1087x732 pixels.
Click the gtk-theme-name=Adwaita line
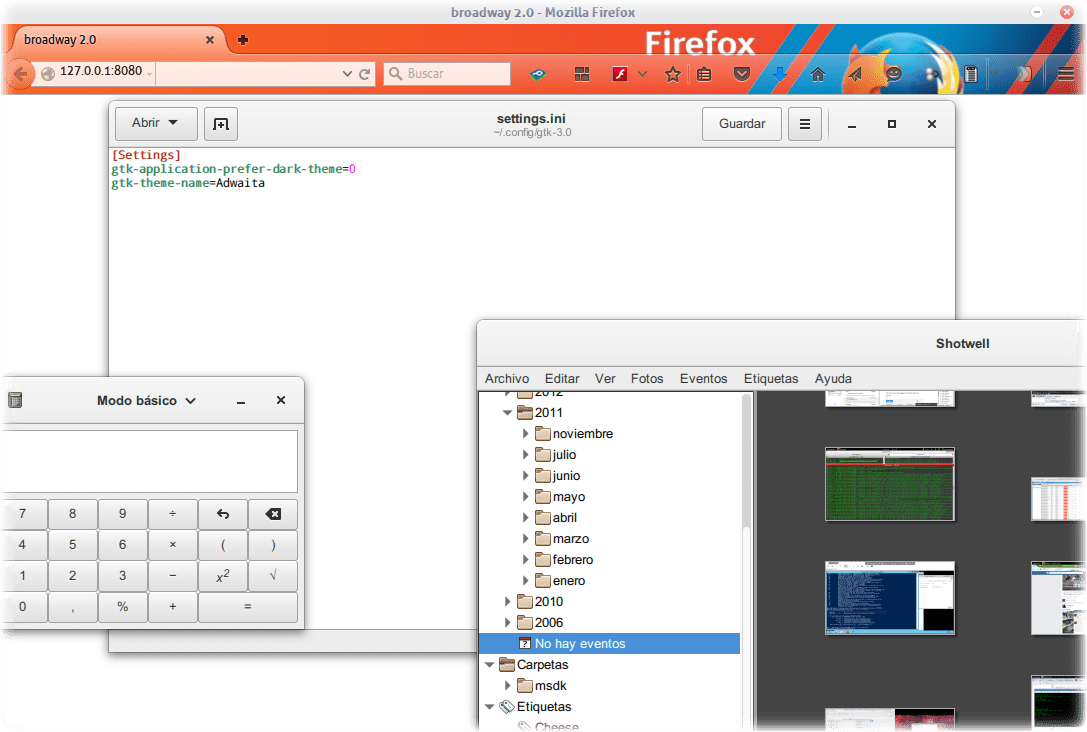(188, 183)
